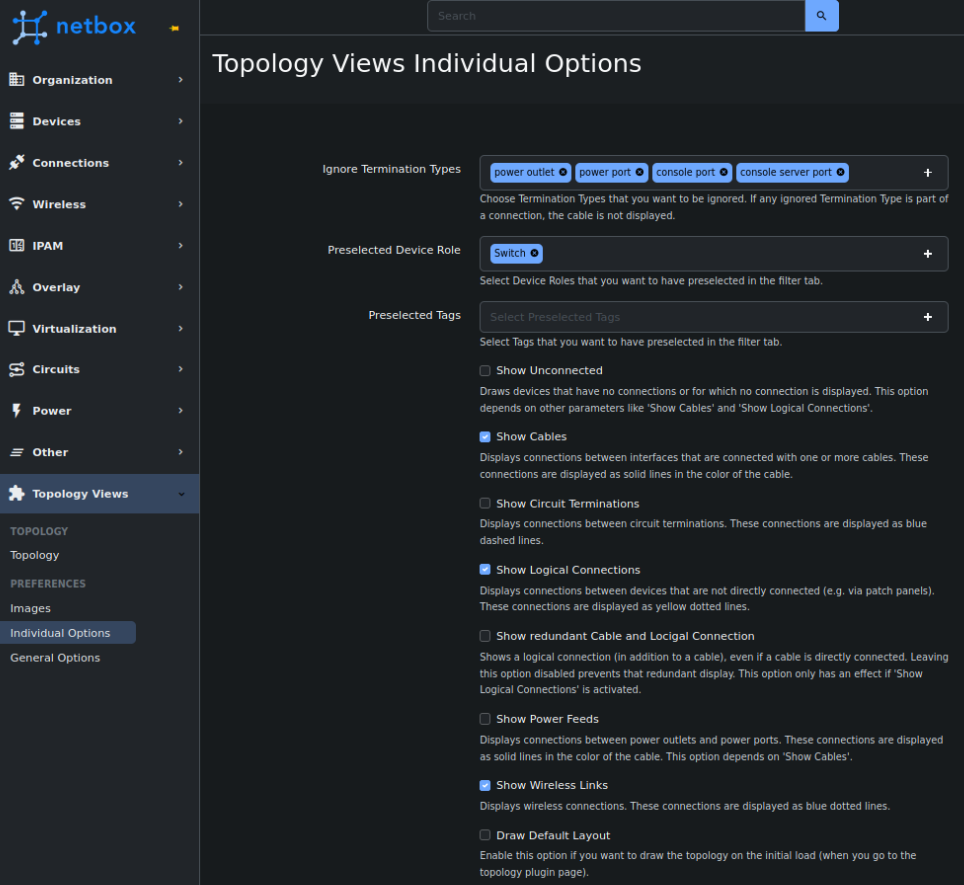Expand the Circuits sidebar section
The width and height of the screenshot is (964, 885).
[x=181, y=369]
